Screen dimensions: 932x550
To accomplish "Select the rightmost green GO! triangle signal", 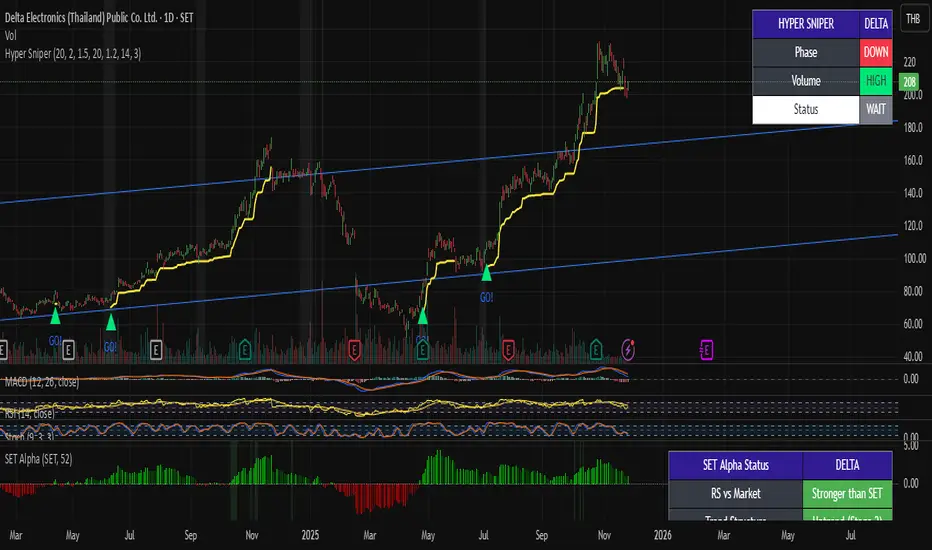I will coord(487,271).
